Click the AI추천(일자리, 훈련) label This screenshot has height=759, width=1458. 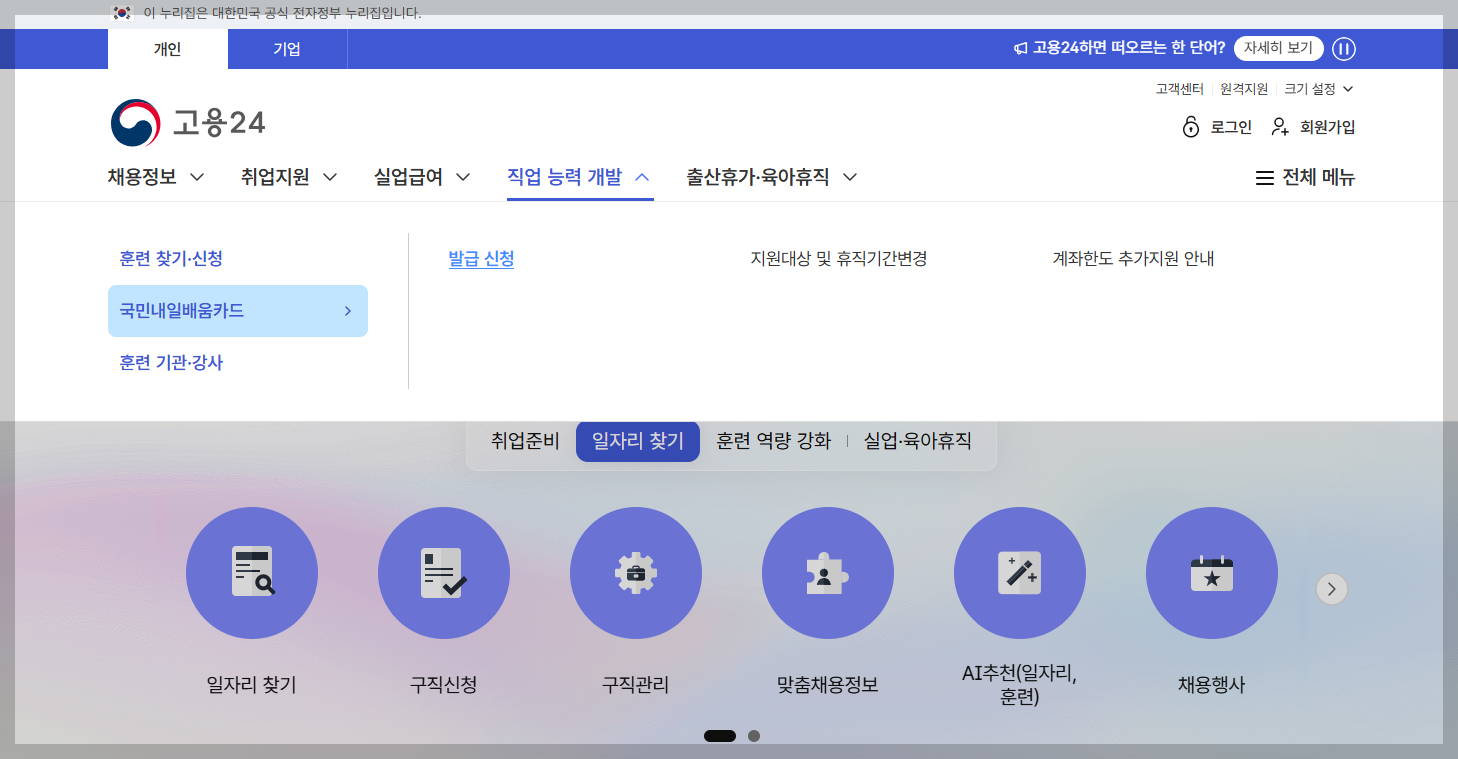[1020, 686]
